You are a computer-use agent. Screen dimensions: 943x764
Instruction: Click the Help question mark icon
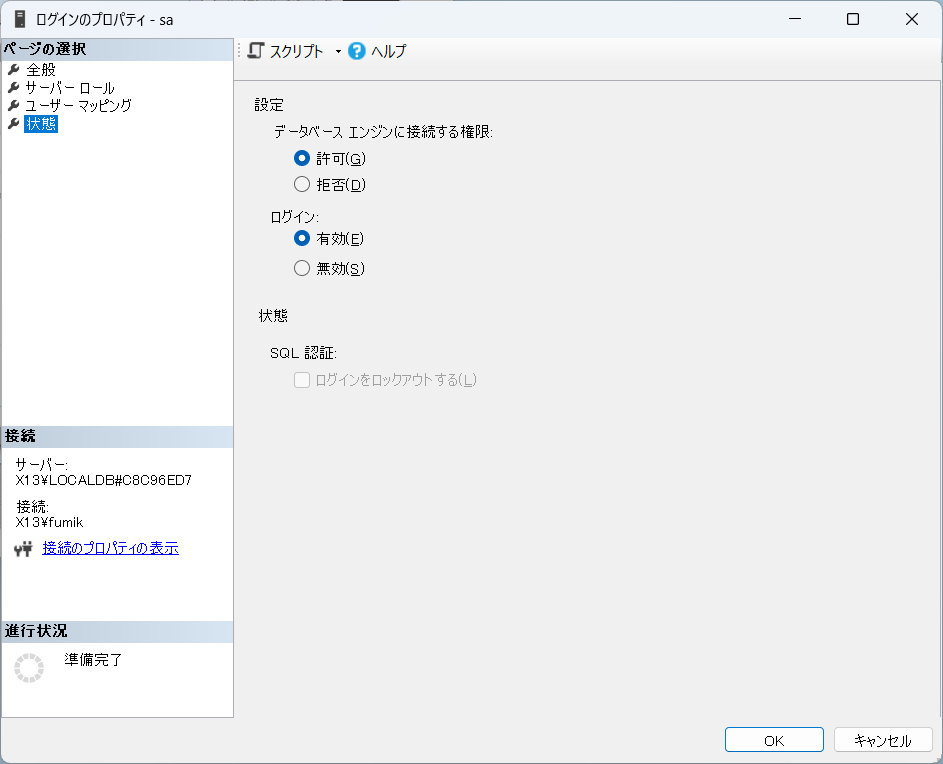point(357,51)
